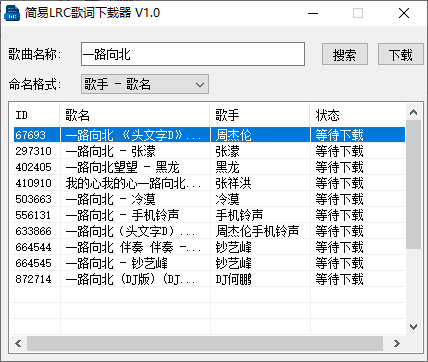Click the 搜索 search button
This screenshot has height=362, width=428.
[345, 54]
